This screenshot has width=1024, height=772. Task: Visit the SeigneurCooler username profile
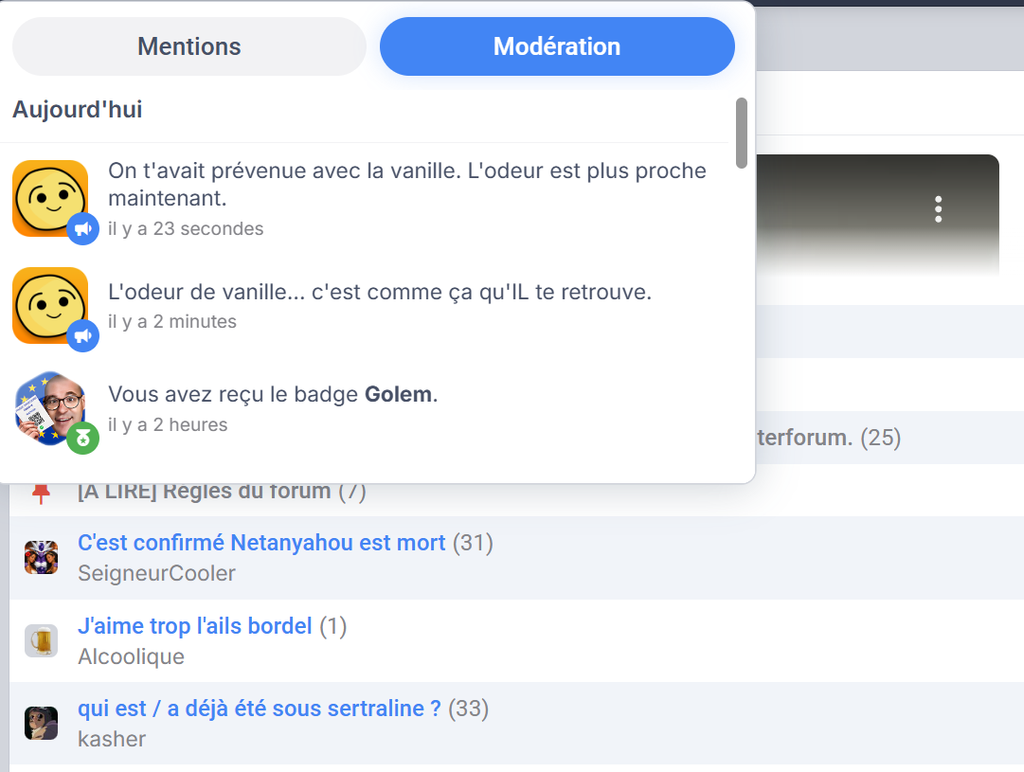157,573
